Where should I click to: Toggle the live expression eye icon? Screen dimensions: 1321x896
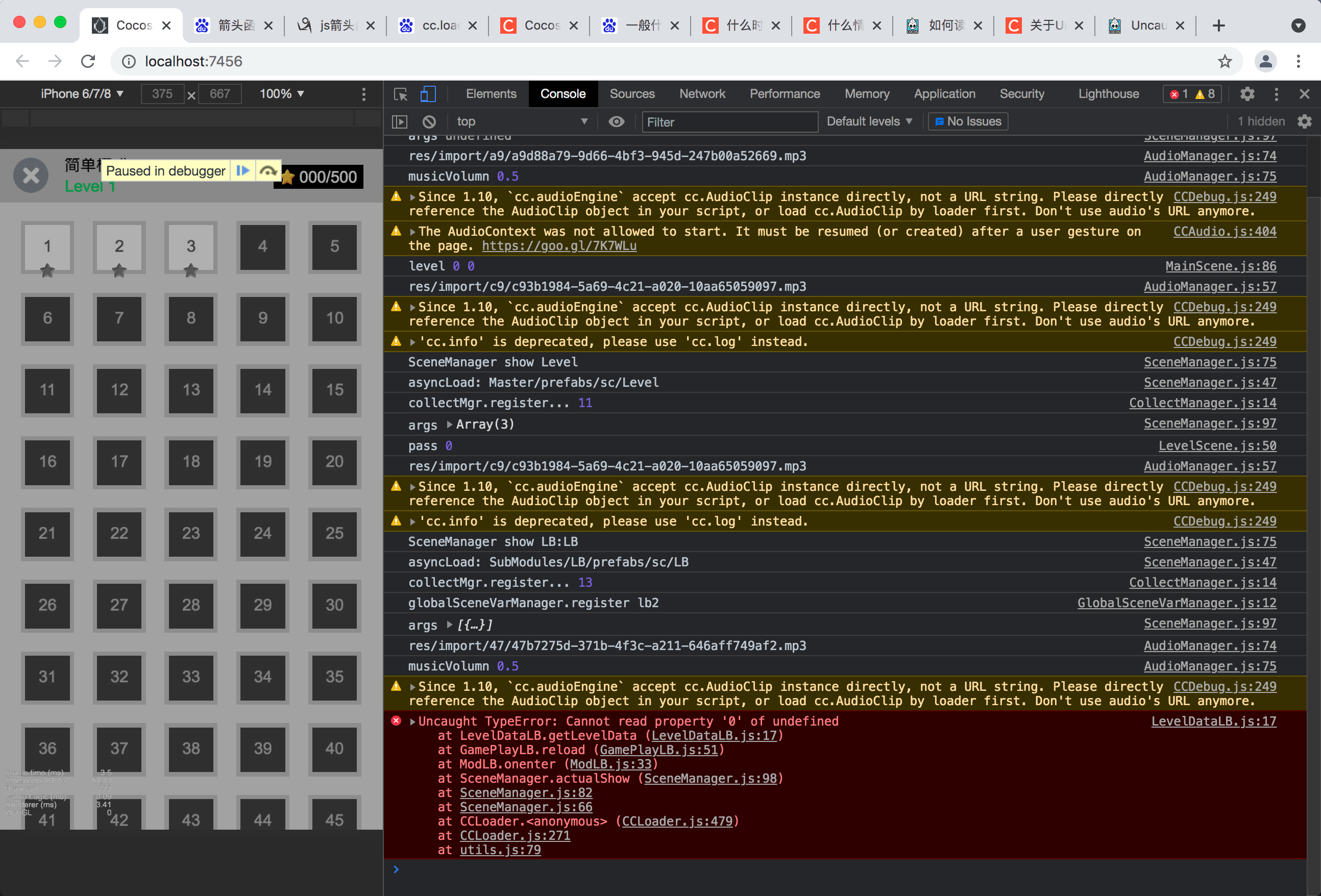pos(616,121)
